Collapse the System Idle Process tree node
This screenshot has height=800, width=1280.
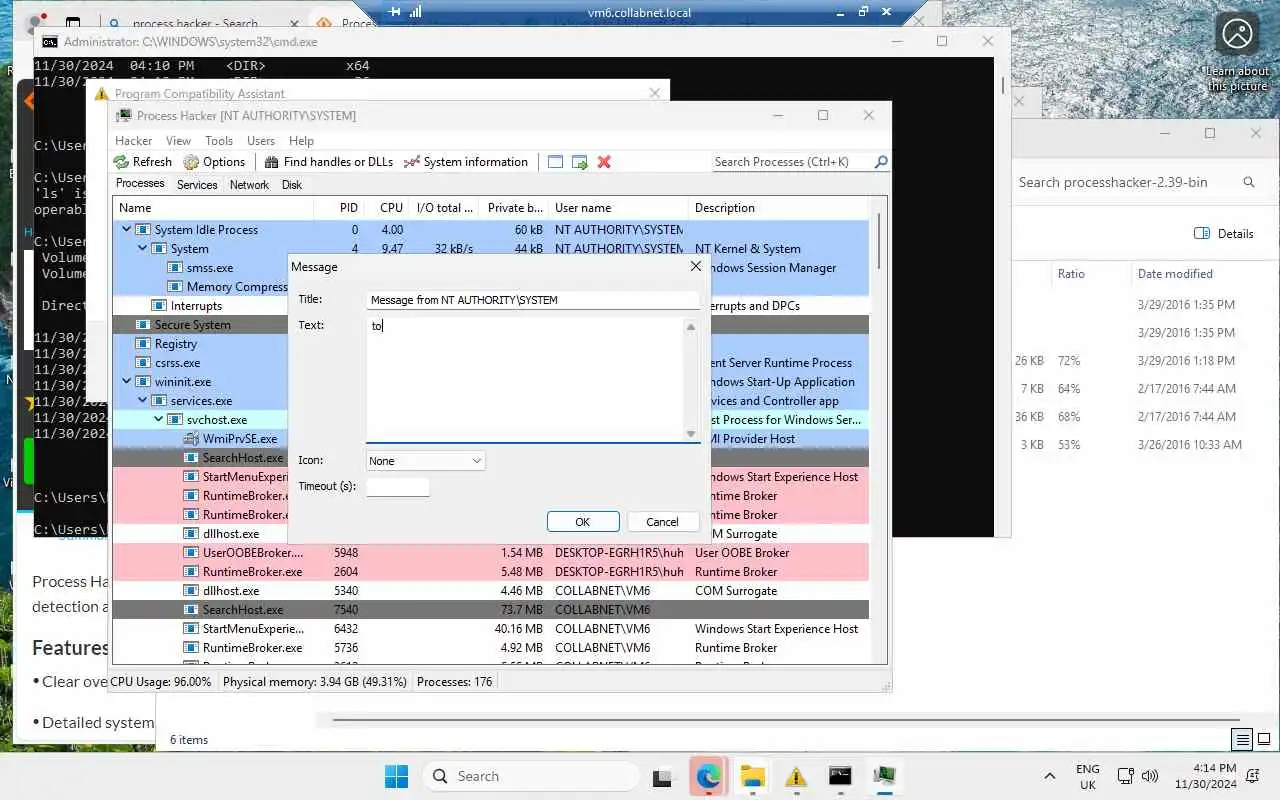click(126, 230)
